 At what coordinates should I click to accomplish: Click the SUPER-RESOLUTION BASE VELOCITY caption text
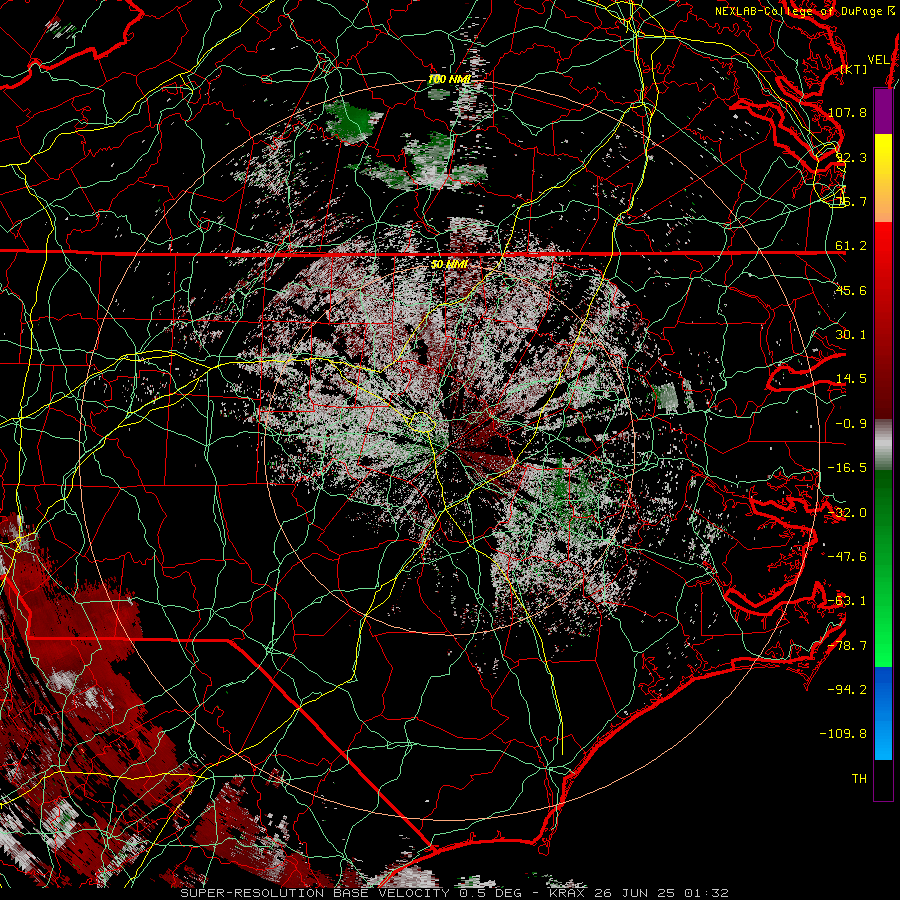pyautogui.click(x=315, y=893)
